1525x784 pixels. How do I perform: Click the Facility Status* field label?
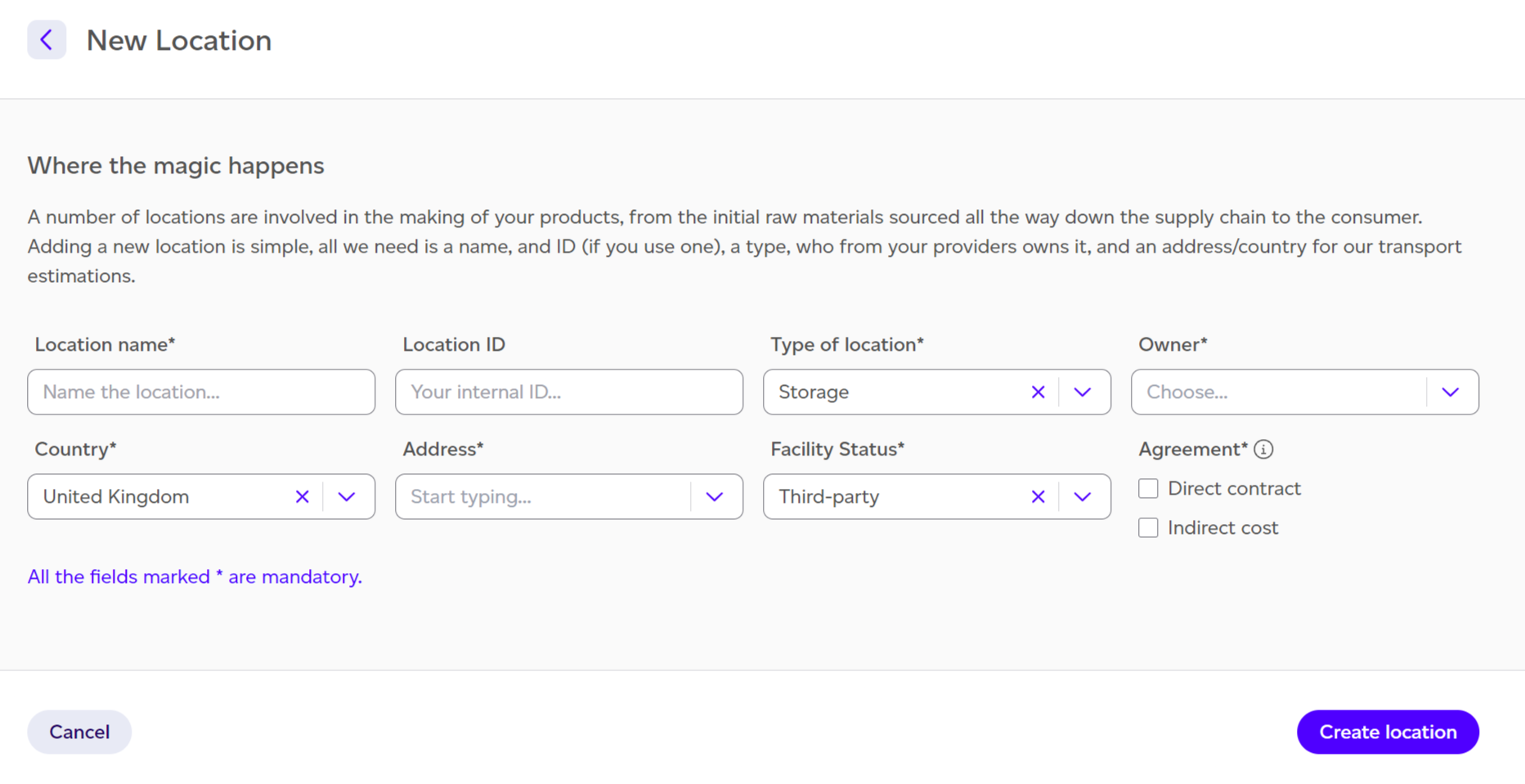pos(837,450)
